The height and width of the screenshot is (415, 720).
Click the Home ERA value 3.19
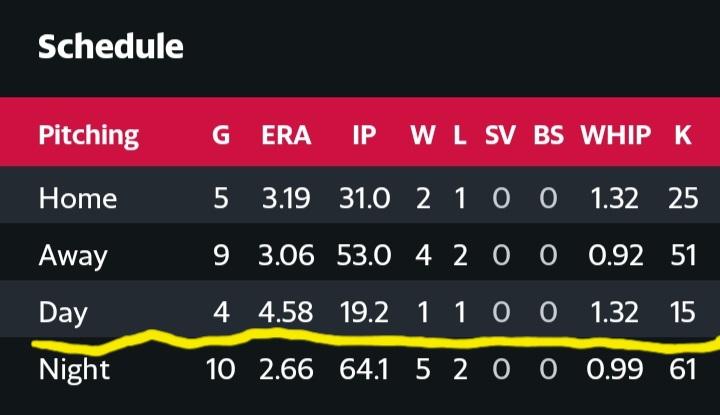tap(286, 198)
